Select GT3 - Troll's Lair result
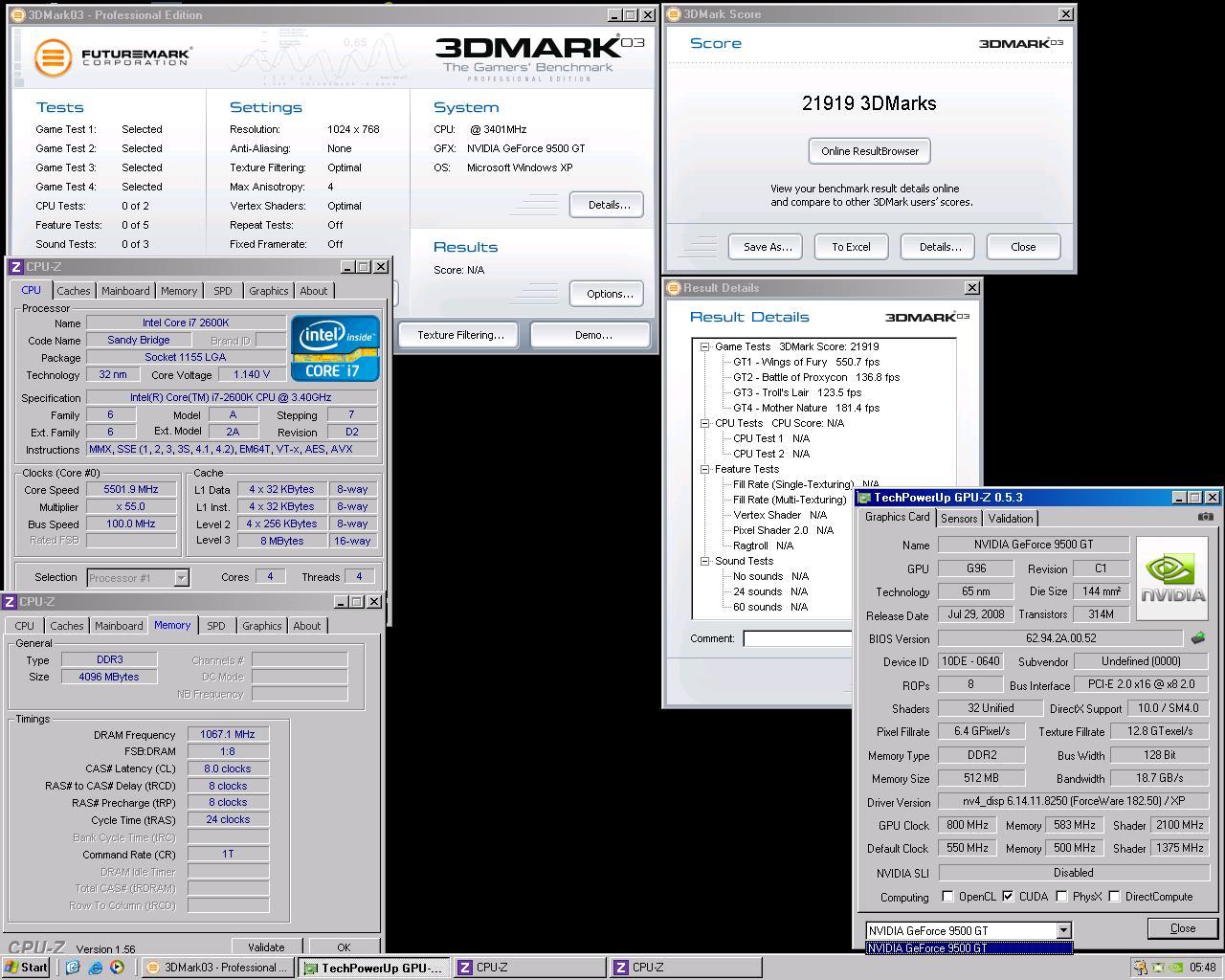 pos(797,392)
